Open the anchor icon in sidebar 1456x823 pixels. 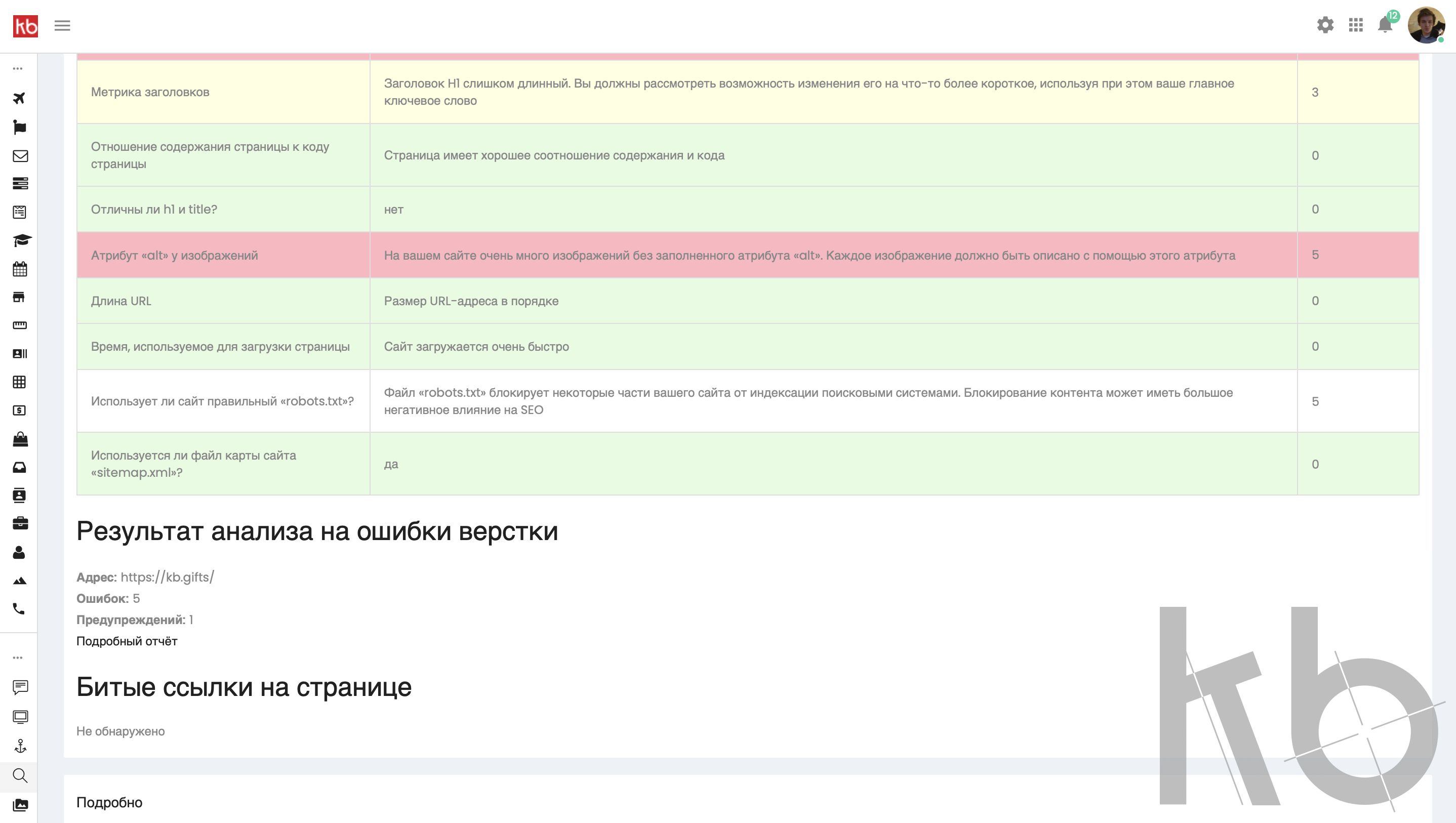(20, 746)
